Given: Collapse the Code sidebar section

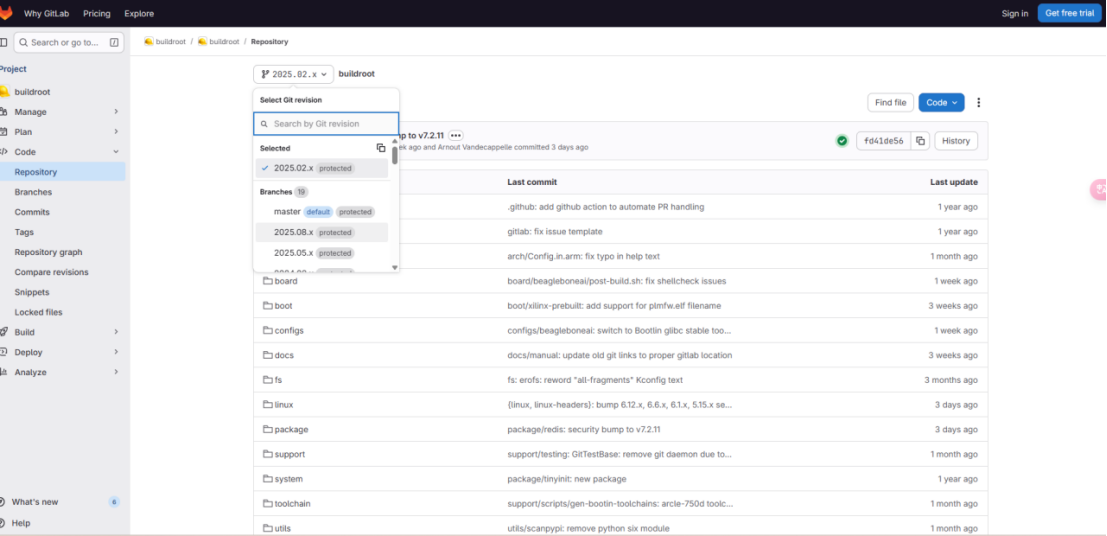Looking at the screenshot, I should [x=62, y=152].
